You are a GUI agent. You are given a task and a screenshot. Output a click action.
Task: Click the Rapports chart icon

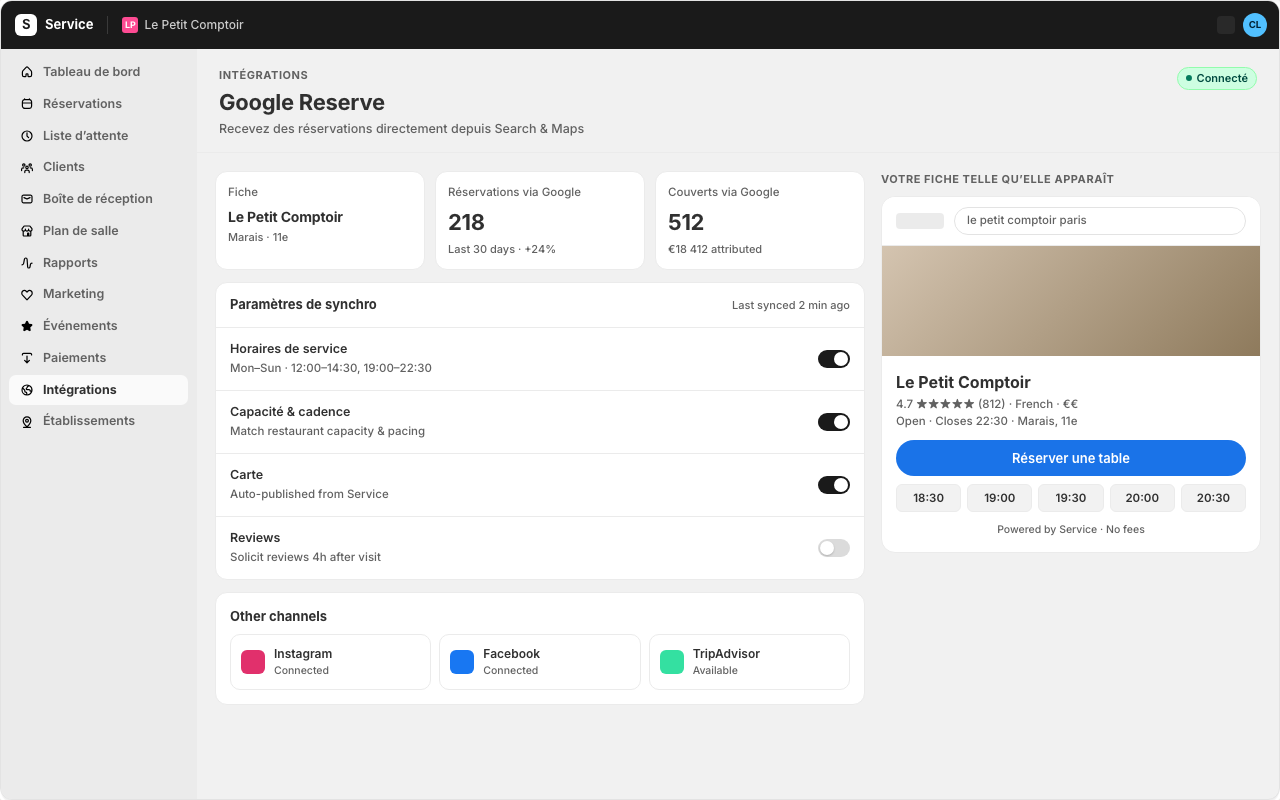27,263
